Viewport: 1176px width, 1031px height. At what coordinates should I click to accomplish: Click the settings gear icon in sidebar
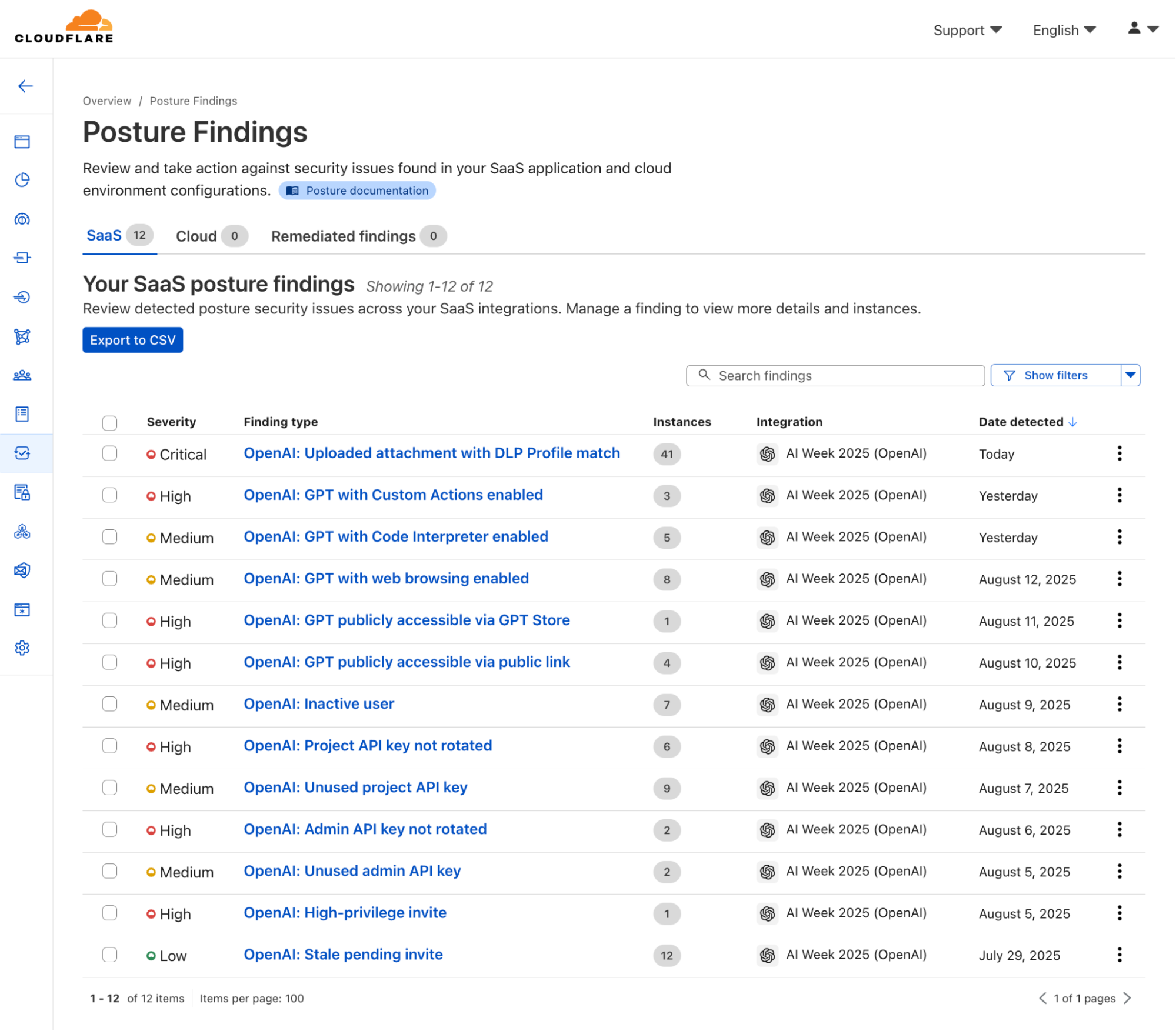(x=22, y=648)
